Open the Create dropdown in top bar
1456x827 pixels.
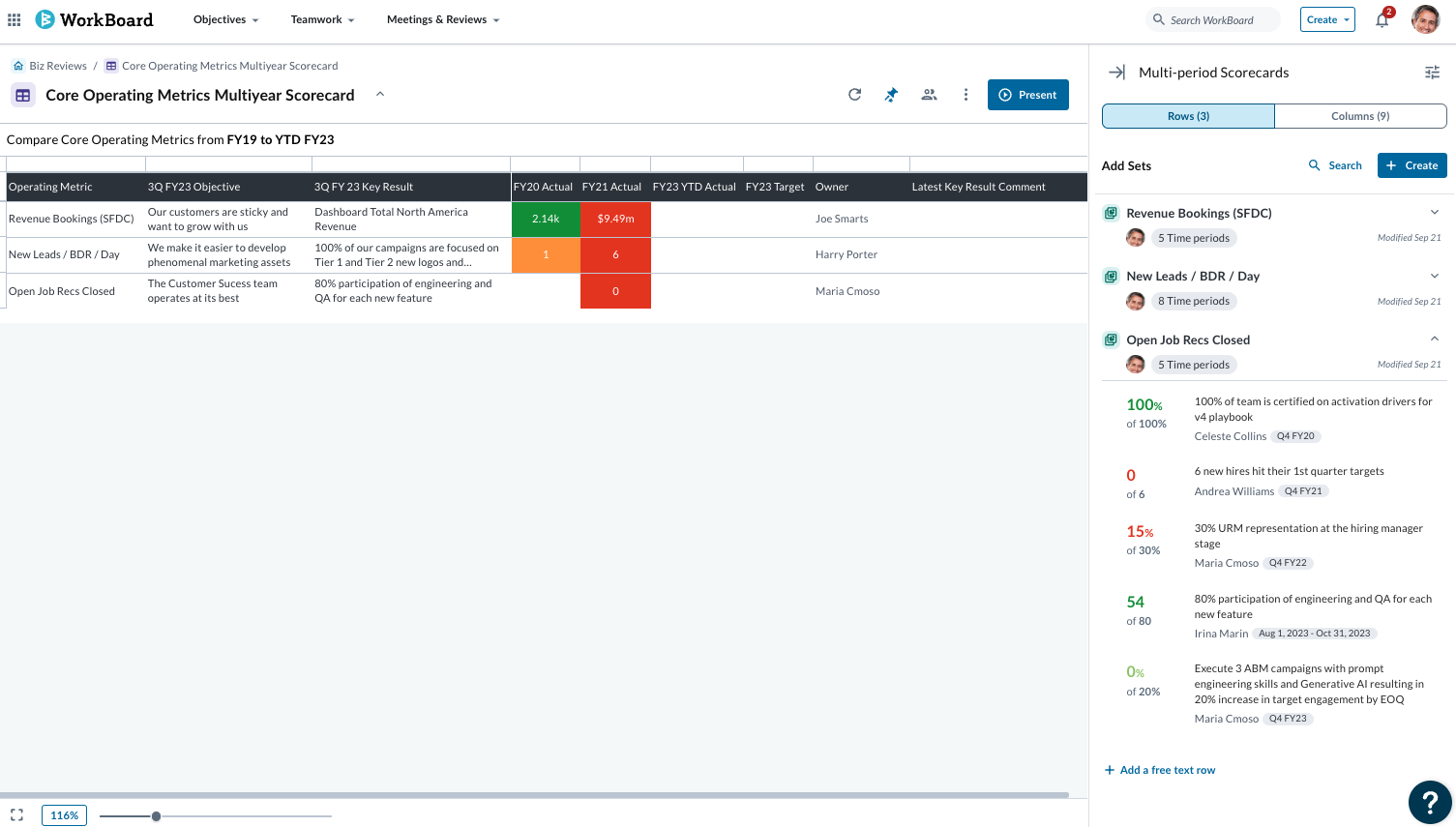[x=1327, y=19]
